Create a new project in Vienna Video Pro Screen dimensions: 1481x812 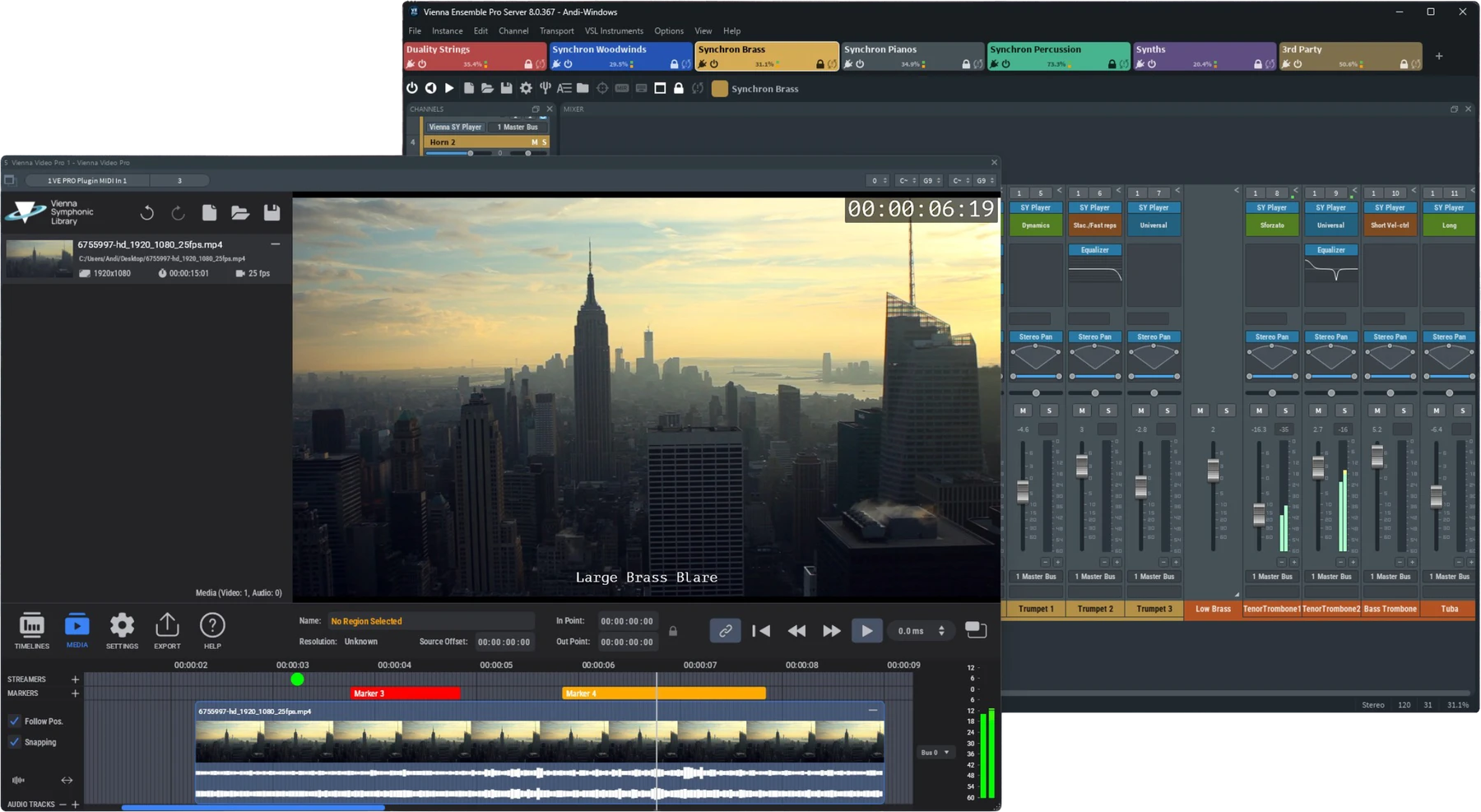[x=209, y=213]
